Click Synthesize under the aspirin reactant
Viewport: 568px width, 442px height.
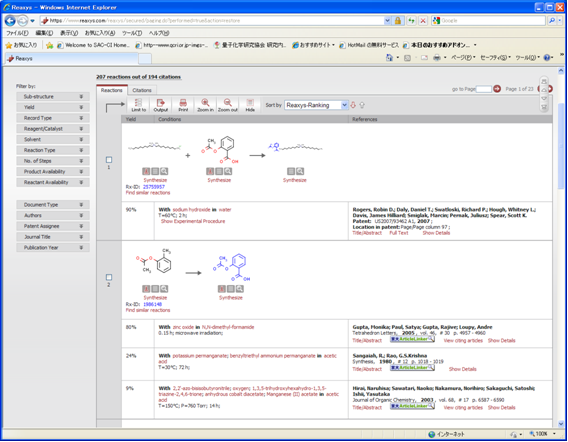219,180
